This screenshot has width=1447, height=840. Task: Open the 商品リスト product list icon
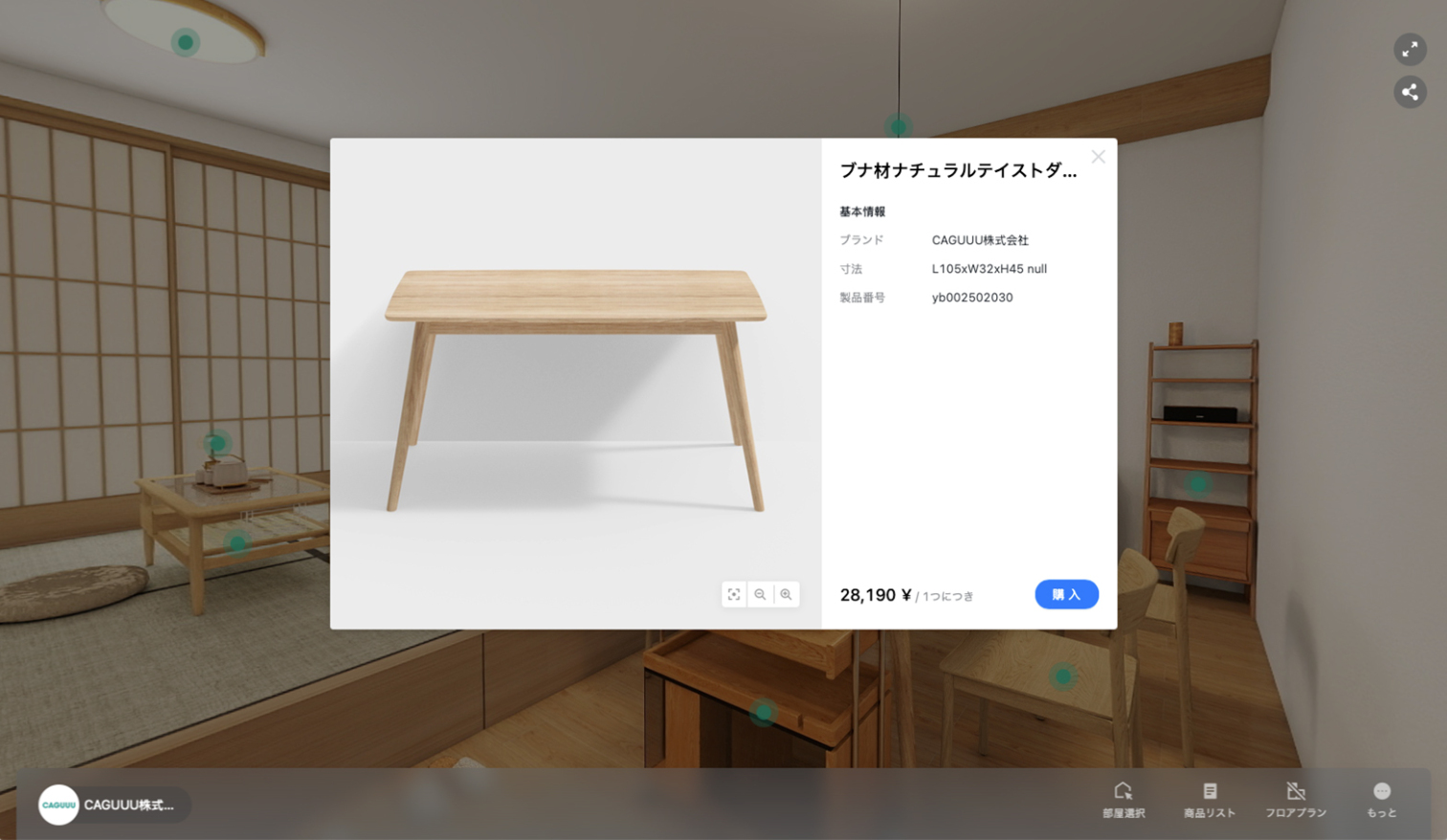pyautogui.click(x=1211, y=792)
